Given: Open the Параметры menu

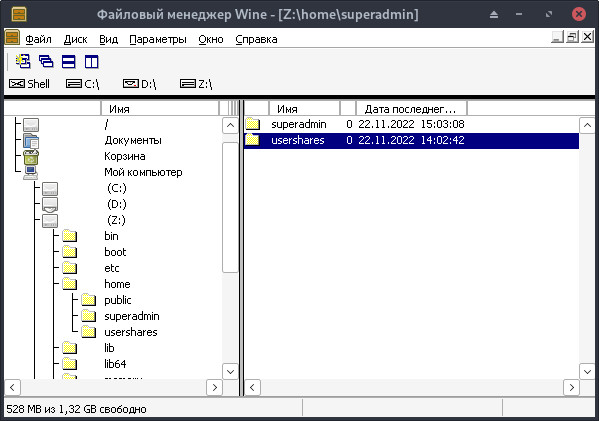Looking at the screenshot, I should click(158, 39).
